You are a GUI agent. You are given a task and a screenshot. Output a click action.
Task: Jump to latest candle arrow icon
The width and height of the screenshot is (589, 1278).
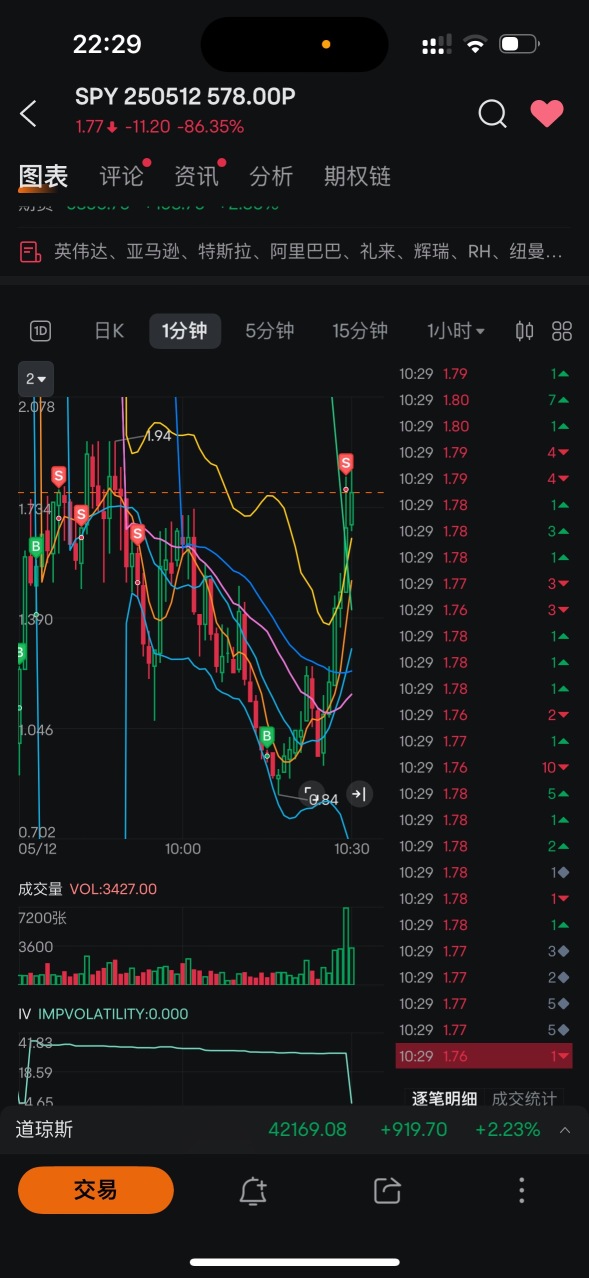(x=361, y=794)
